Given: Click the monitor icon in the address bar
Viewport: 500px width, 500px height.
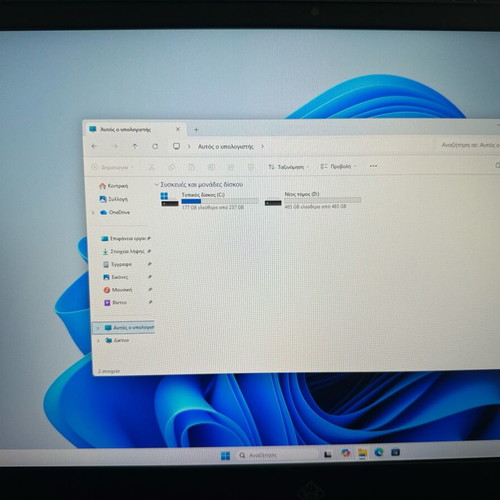Looking at the screenshot, I should [176, 146].
